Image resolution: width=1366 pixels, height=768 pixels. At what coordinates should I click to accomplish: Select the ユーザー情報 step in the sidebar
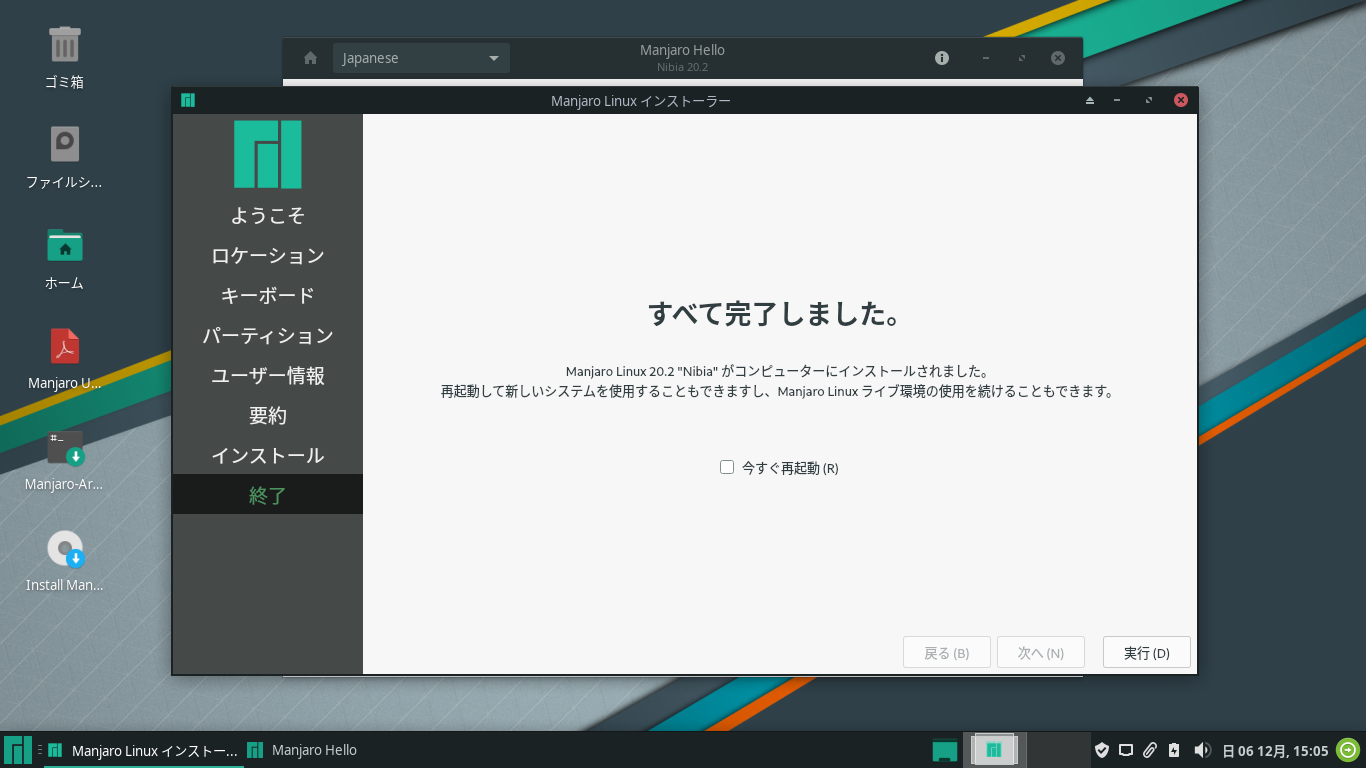268,375
